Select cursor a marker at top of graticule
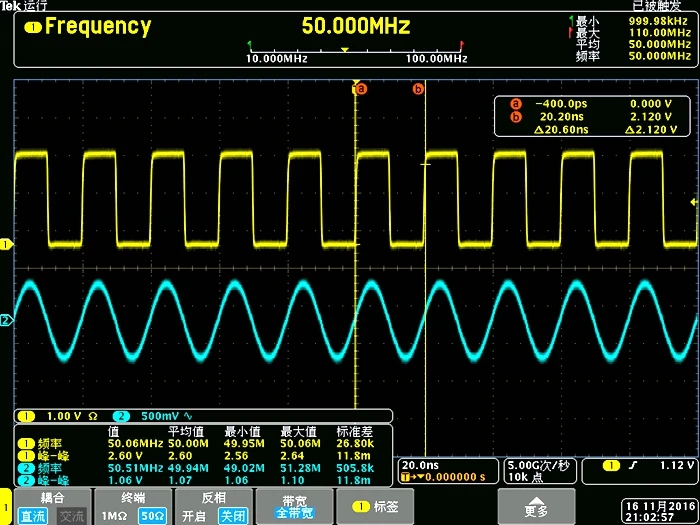The width and height of the screenshot is (700, 525). tap(361, 89)
